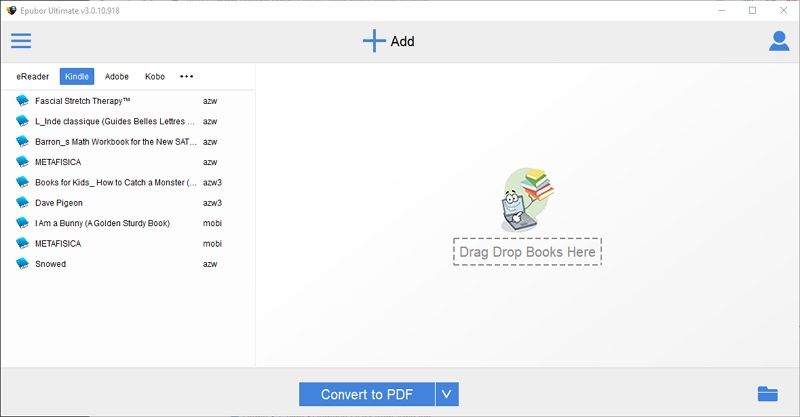Select the METAFISICA azw book title
Image resolution: width=800 pixels, height=417 pixels.
[x=58, y=162]
